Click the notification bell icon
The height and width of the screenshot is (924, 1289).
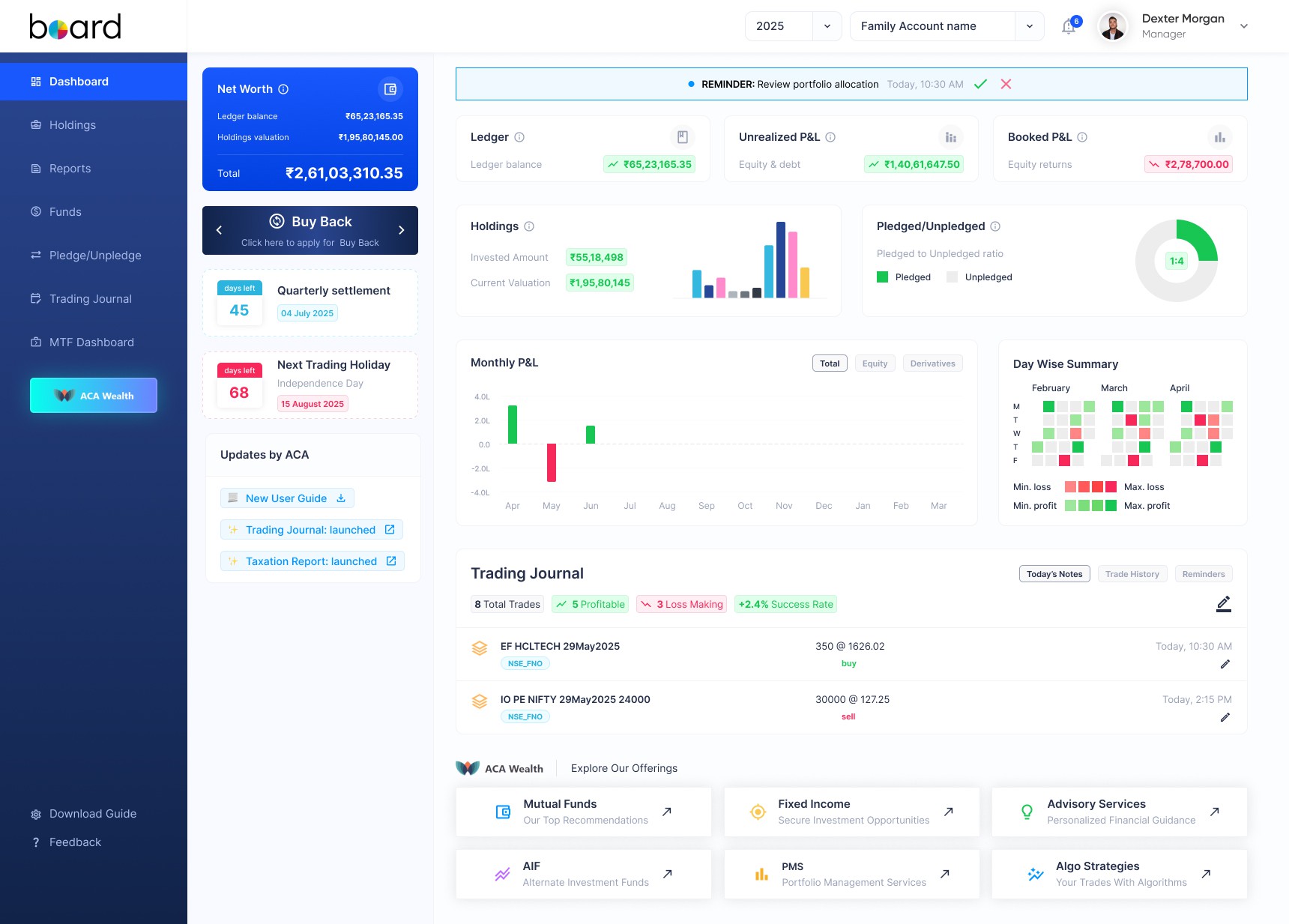(1069, 27)
